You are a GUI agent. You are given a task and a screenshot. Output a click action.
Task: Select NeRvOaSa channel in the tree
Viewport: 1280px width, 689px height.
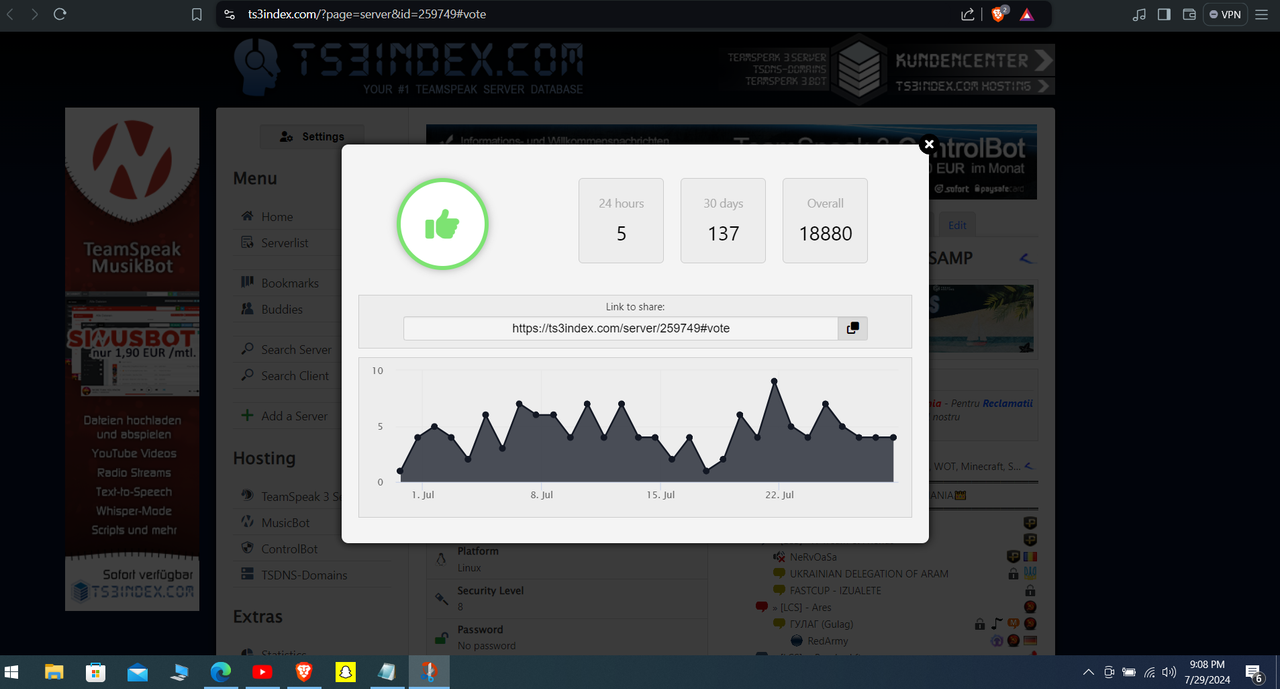click(813, 557)
